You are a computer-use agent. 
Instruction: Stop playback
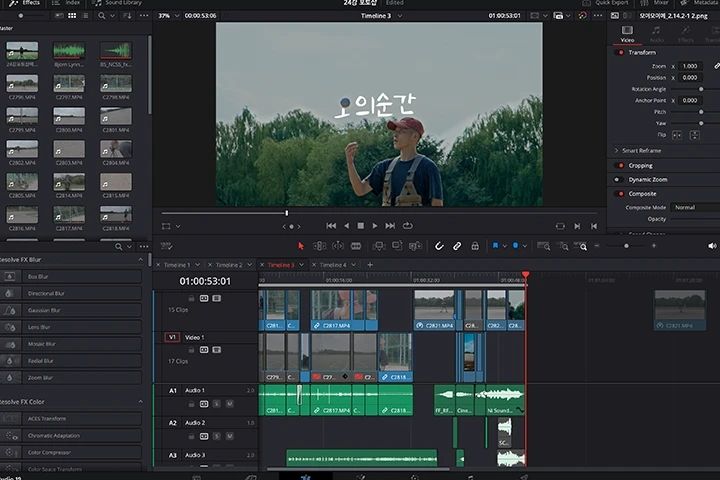(361, 226)
